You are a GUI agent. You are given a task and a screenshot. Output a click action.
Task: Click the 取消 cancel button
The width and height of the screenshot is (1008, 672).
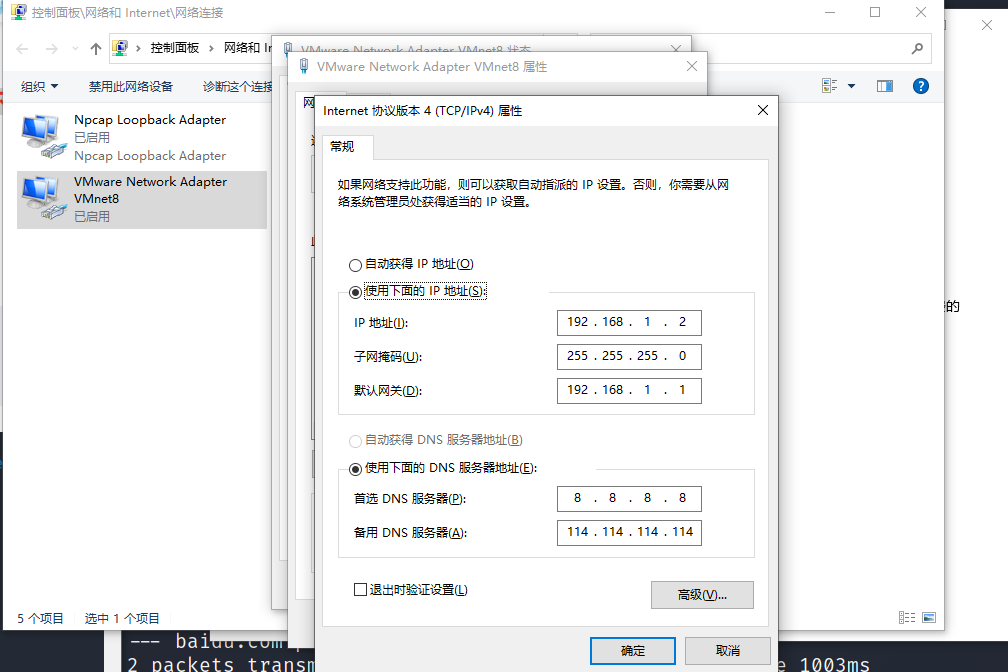(728, 651)
